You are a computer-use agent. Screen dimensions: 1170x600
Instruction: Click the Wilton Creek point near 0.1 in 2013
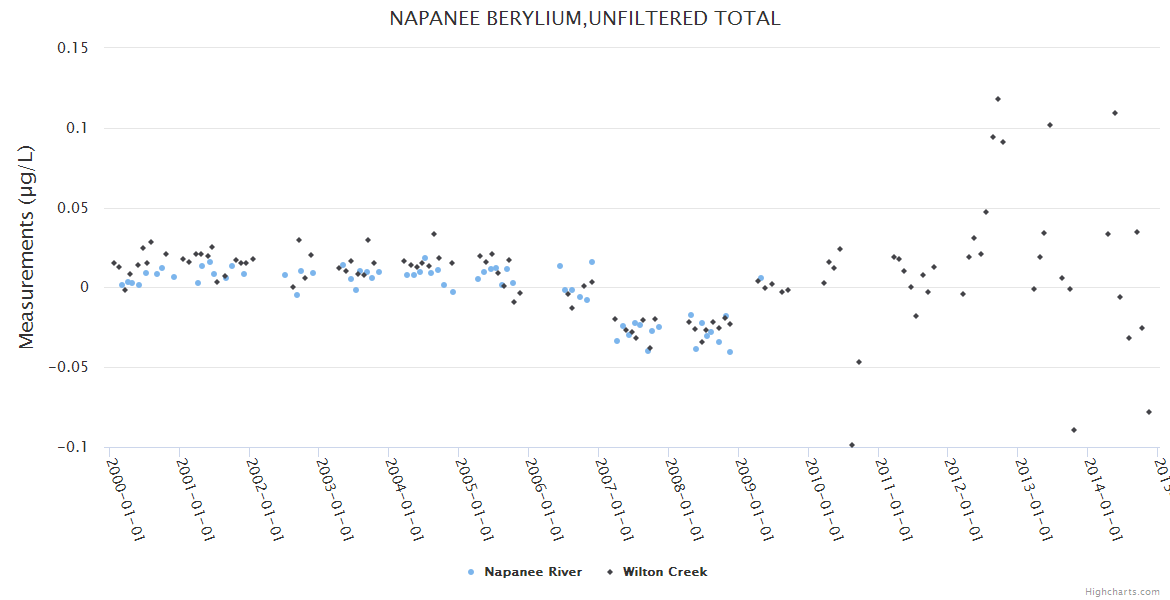(1050, 125)
